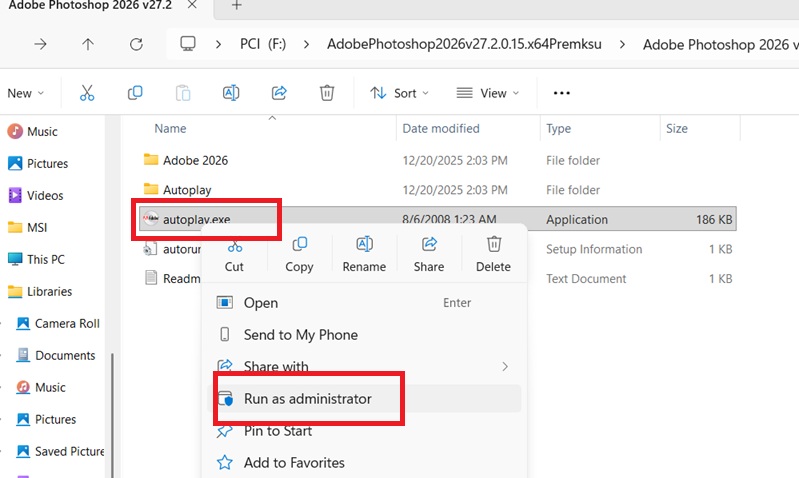Screen dimensions: 799x478
Task: Click the Rename icon in the toolbar
Action: 231,93
